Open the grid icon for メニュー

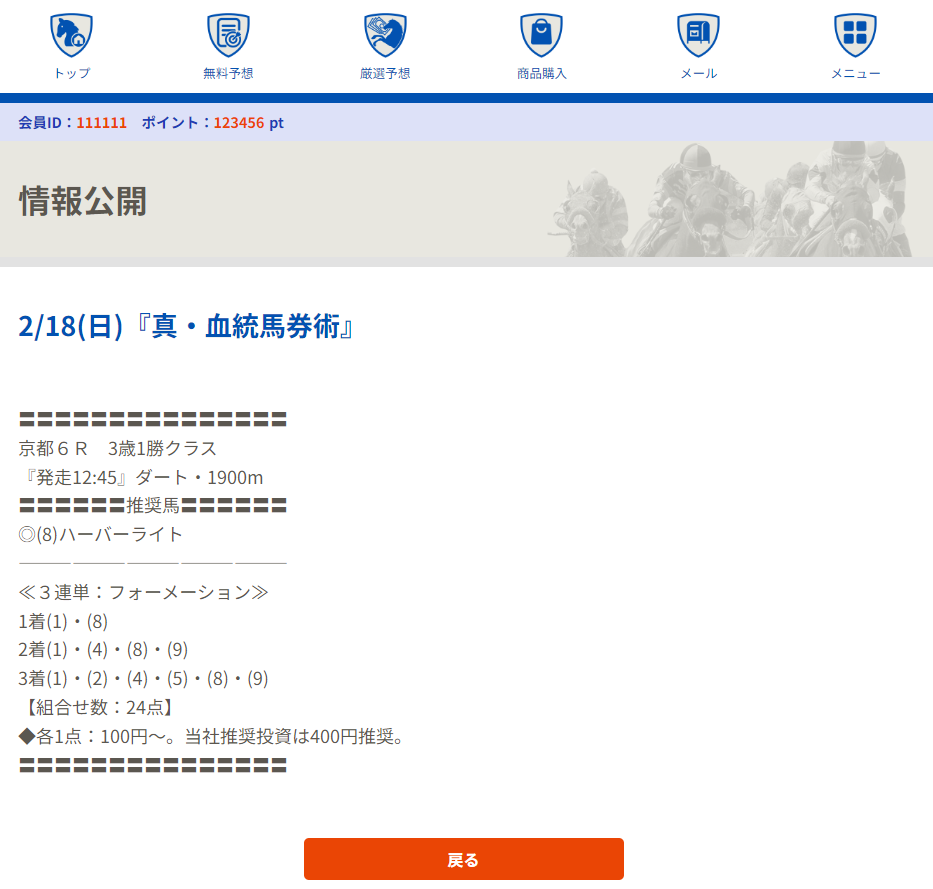855,35
